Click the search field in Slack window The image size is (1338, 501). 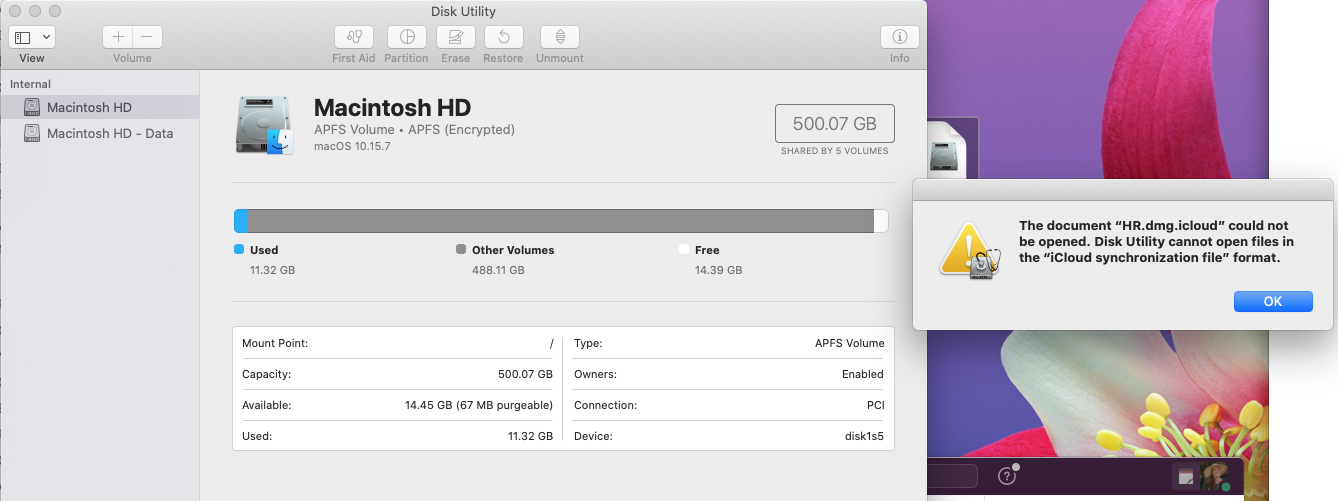pos(950,477)
